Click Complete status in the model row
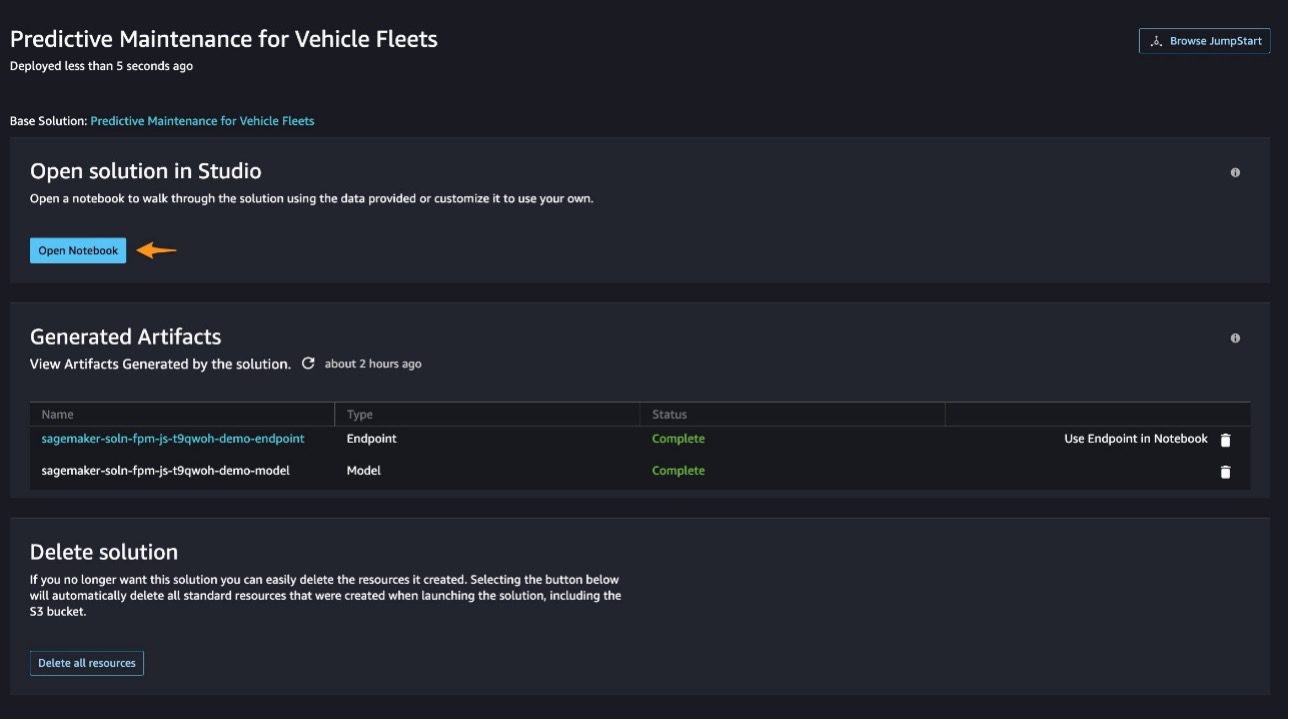 678,471
